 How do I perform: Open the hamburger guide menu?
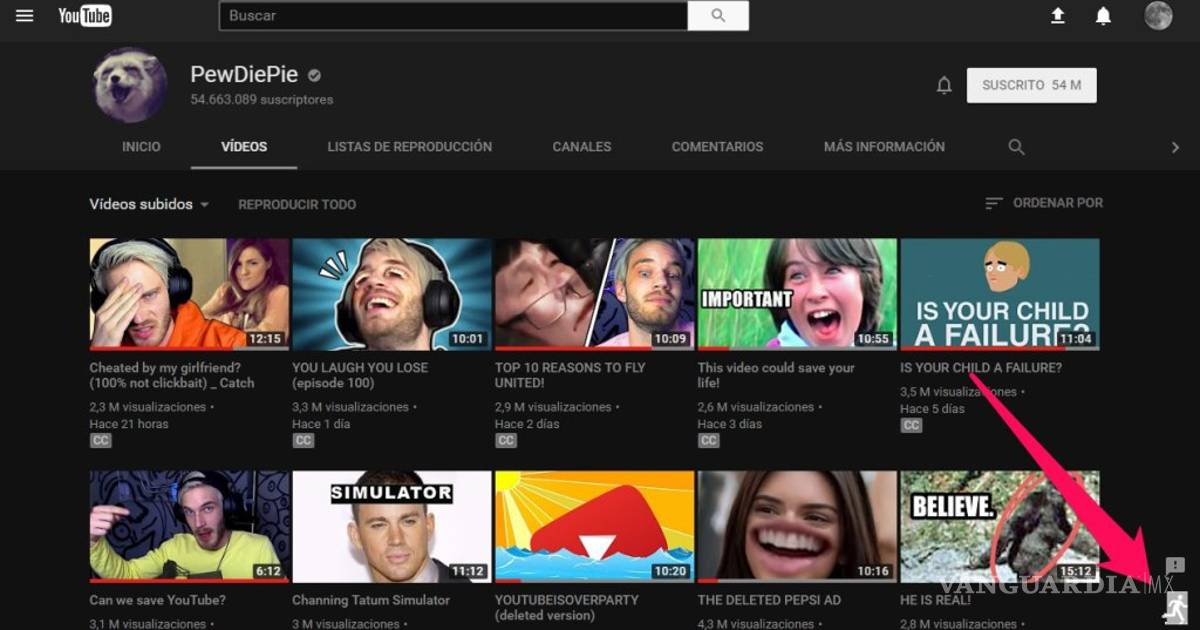click(24, 16)
